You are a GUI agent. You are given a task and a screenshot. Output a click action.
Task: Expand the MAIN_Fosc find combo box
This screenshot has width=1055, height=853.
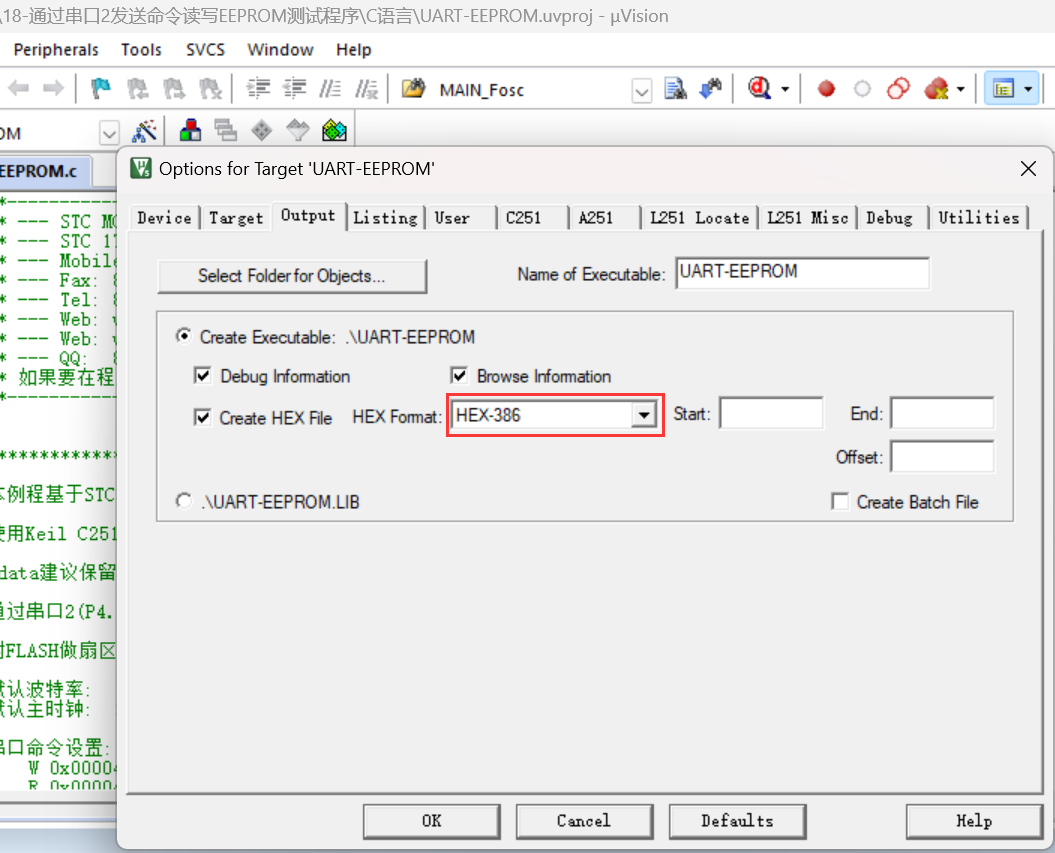coord(642,90)
